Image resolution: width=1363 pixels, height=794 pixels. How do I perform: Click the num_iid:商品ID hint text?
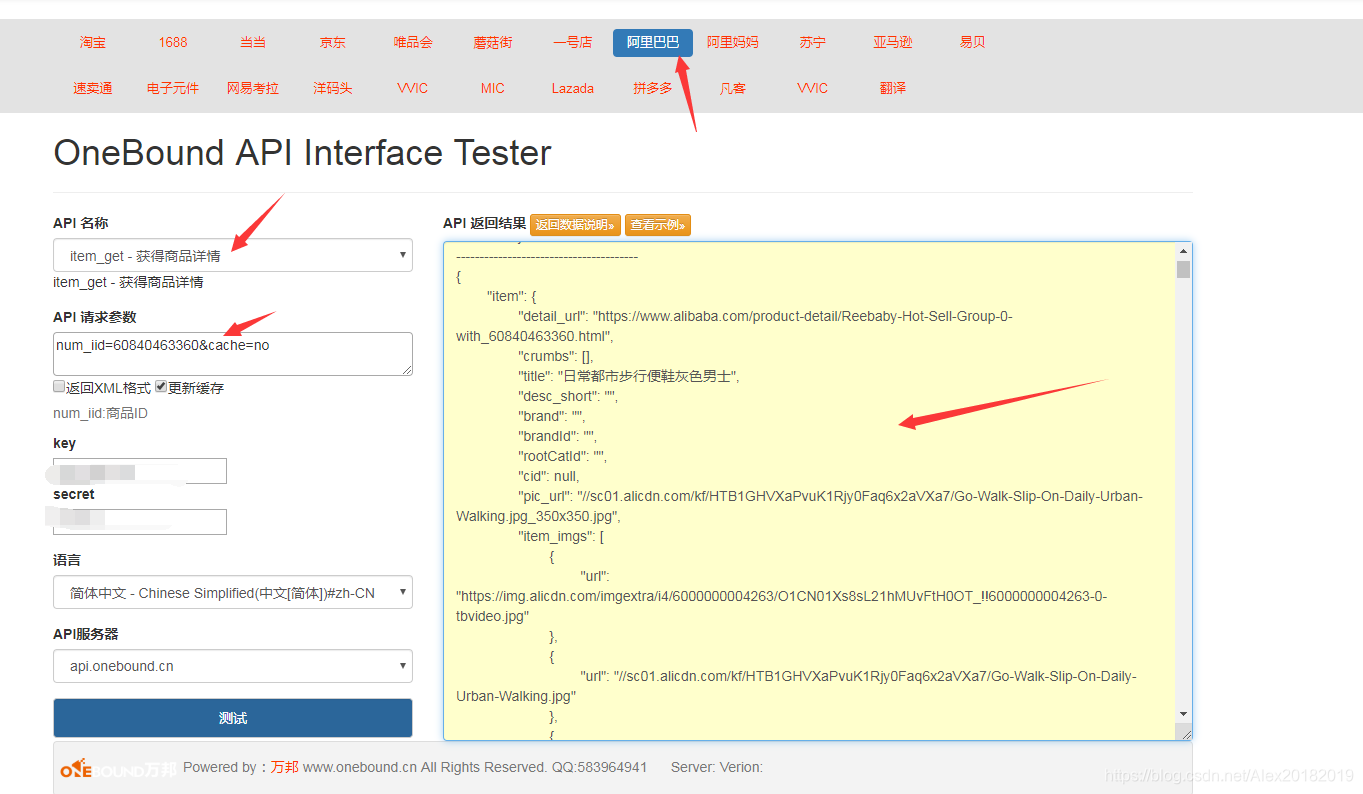click(x=100, y=413)
